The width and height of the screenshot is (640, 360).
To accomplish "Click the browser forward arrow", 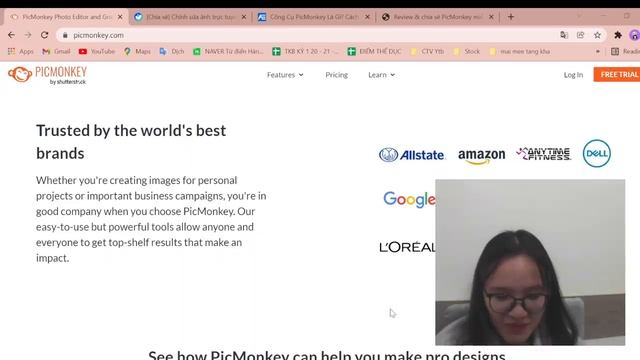I will click(28, 35).
